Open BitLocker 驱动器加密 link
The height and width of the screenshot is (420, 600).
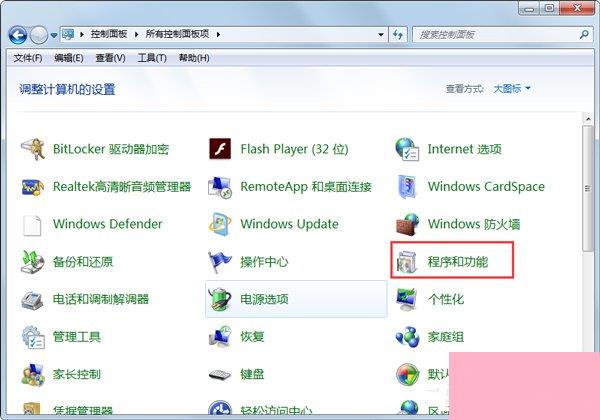[x=111, y=149]
